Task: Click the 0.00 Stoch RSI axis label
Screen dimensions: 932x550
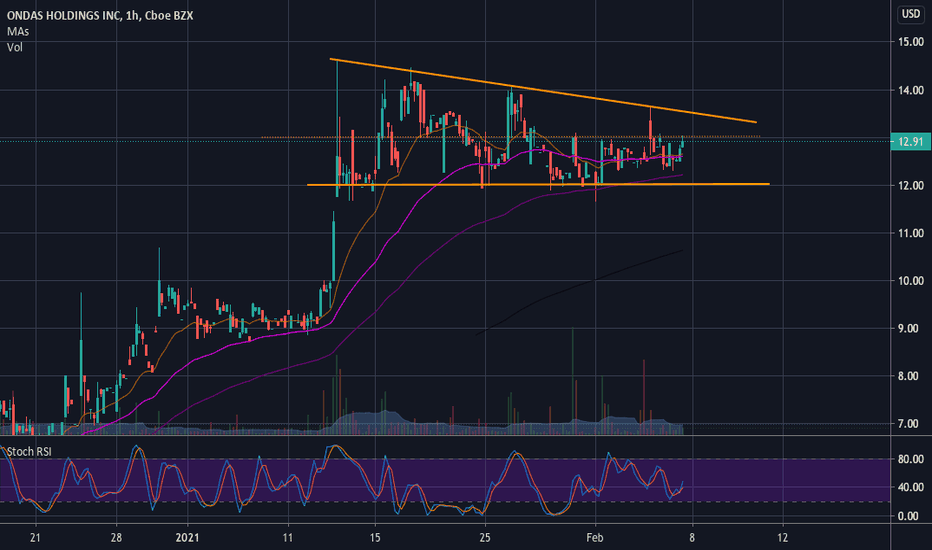Action: click(908, 516)
